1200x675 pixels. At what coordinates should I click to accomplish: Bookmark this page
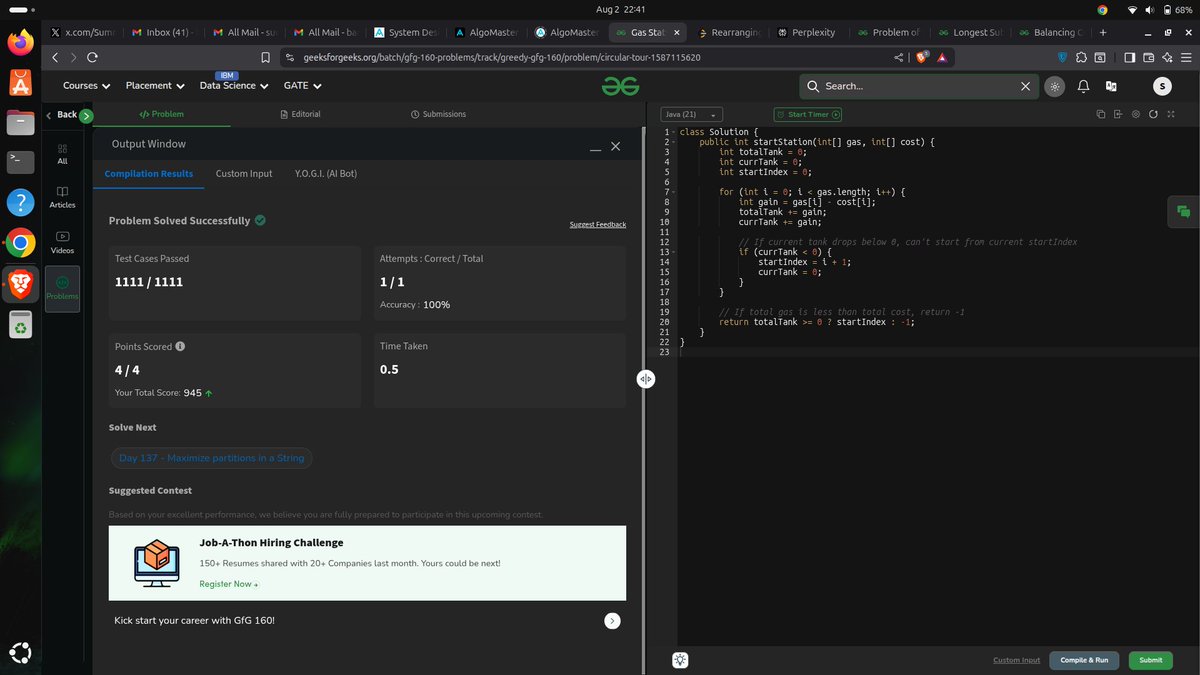click(x=265, y=57)
